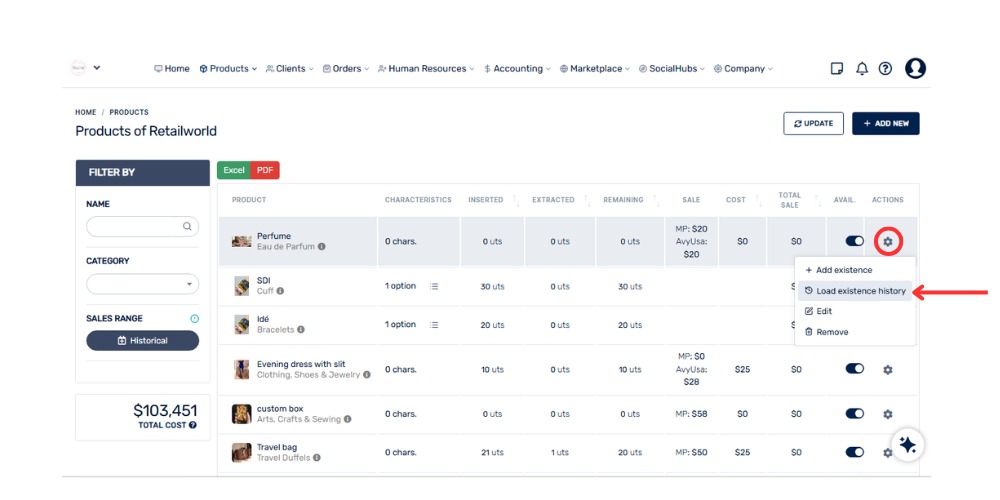Expand the Category dropdown filter
Image resolution: width=1000 pixels, height=500 pixels.
142,284
